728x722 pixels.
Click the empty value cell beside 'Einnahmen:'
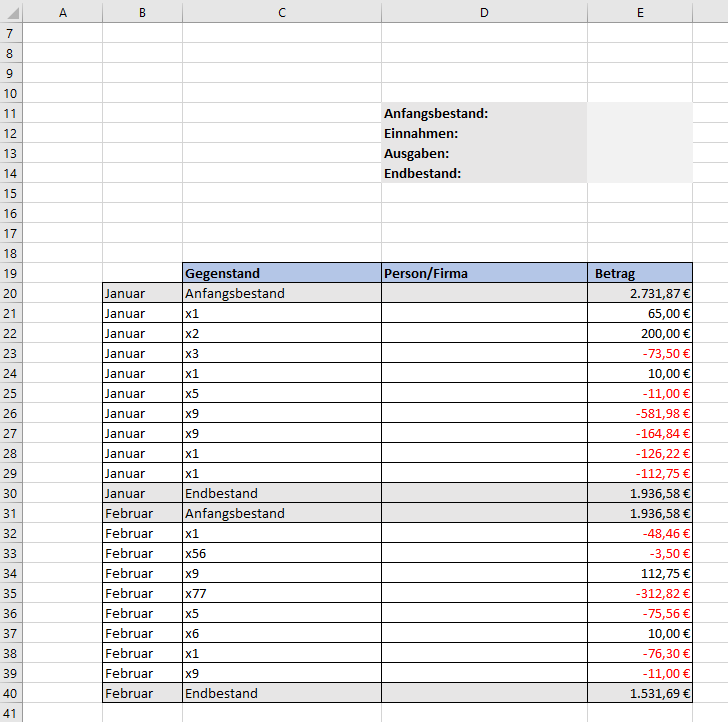(x=639, y=133)
